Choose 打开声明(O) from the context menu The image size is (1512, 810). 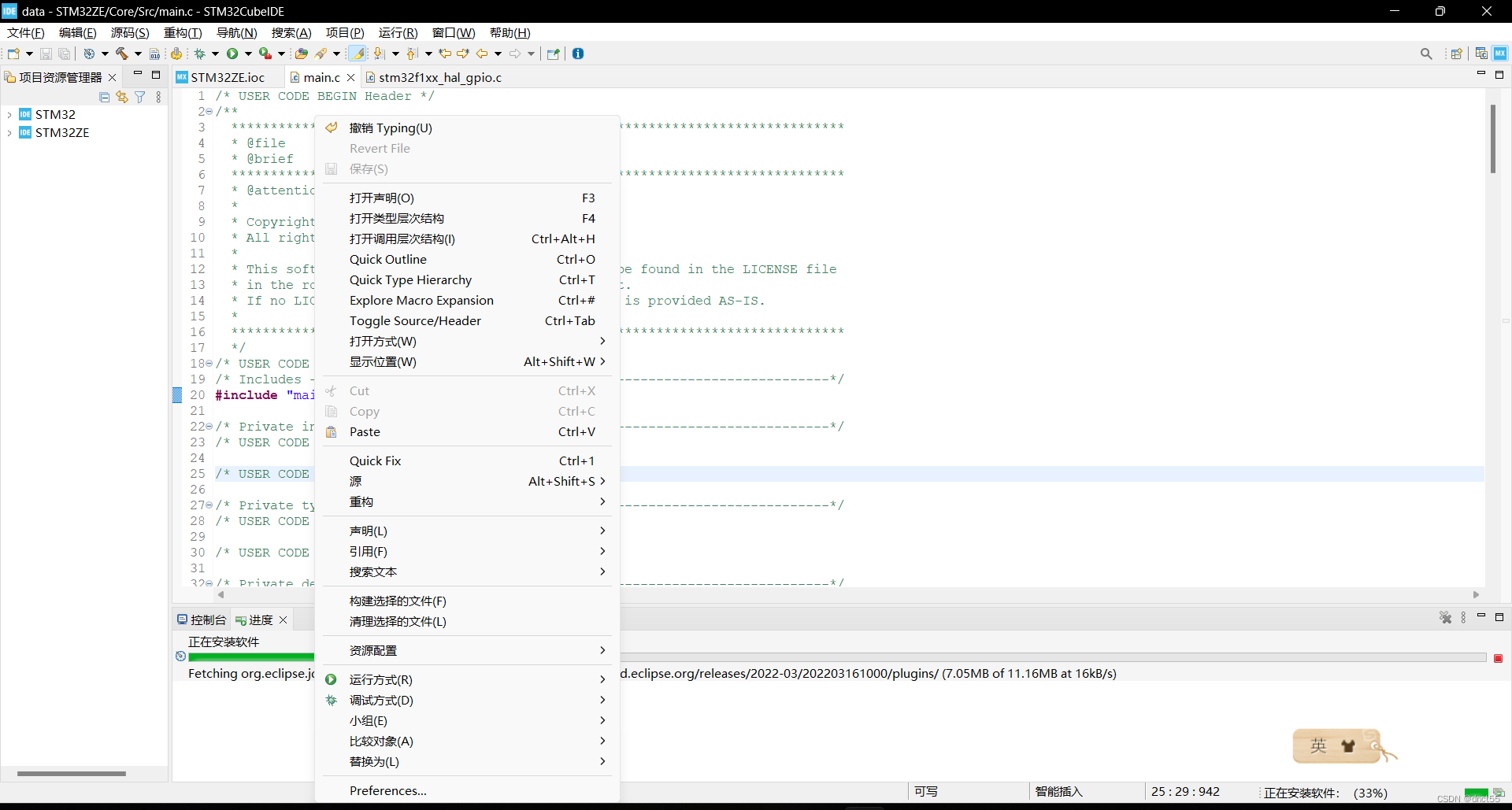[467, 198]
